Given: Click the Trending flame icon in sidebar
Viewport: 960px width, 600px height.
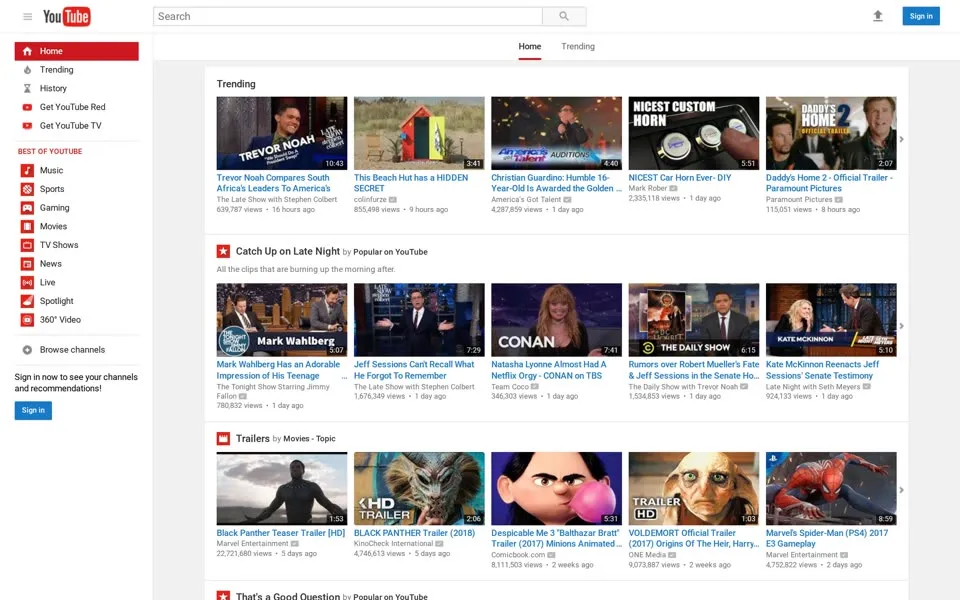Looking at the screenshot, I should coord(27,70).
